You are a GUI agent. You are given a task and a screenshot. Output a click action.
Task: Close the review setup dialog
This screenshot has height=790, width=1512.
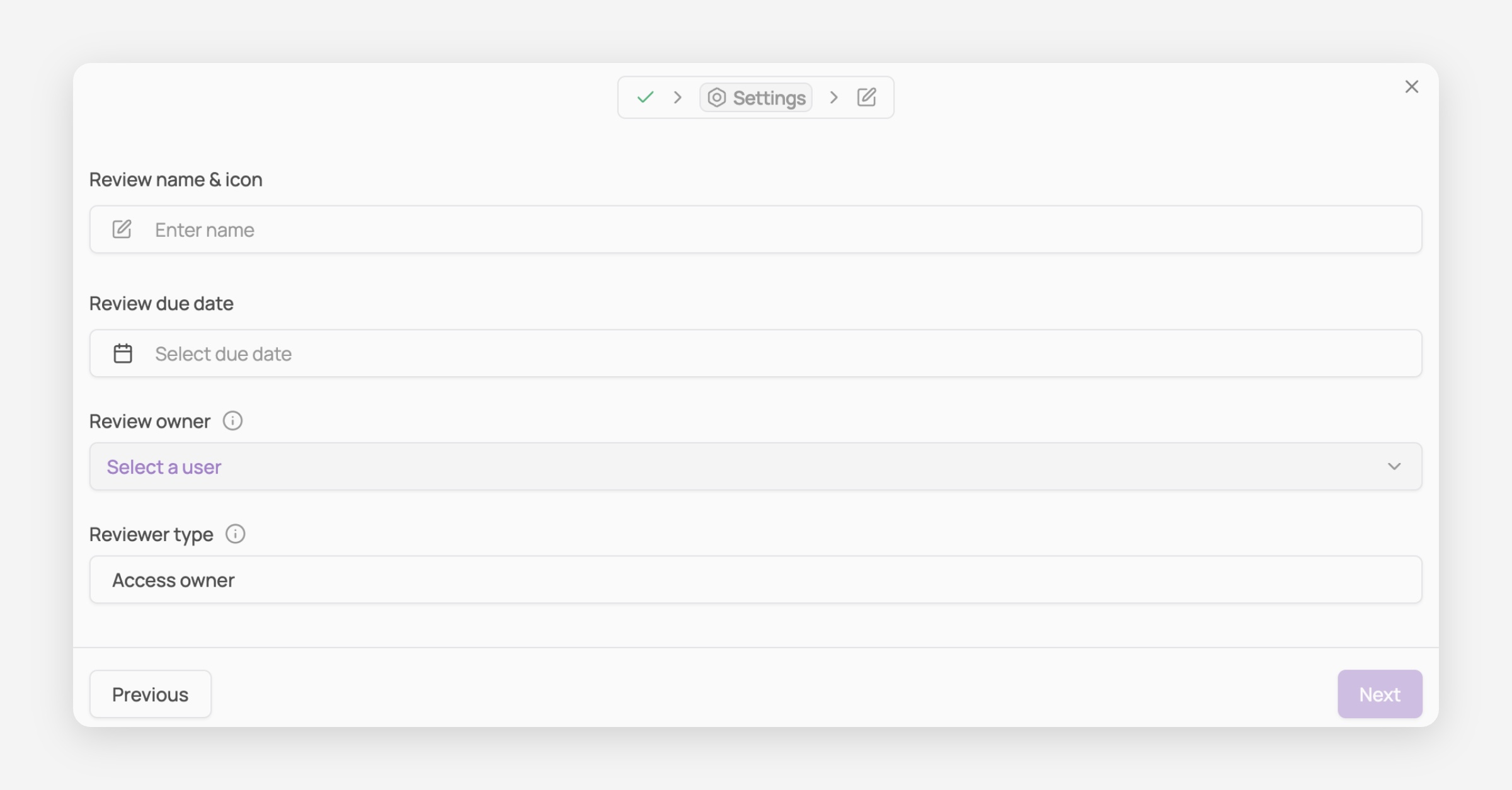1411,87
